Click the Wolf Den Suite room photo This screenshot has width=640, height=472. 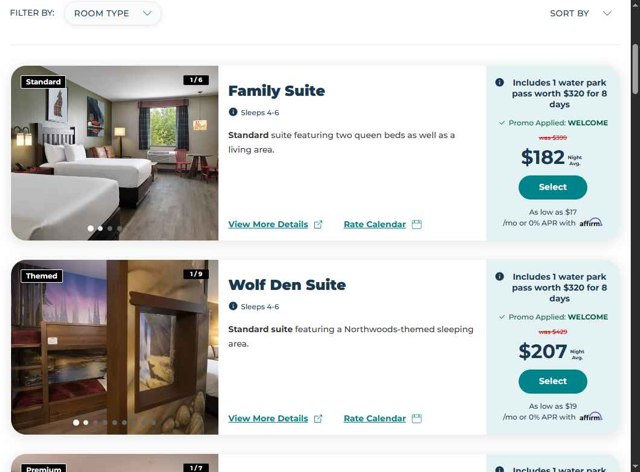coord(115,347)
